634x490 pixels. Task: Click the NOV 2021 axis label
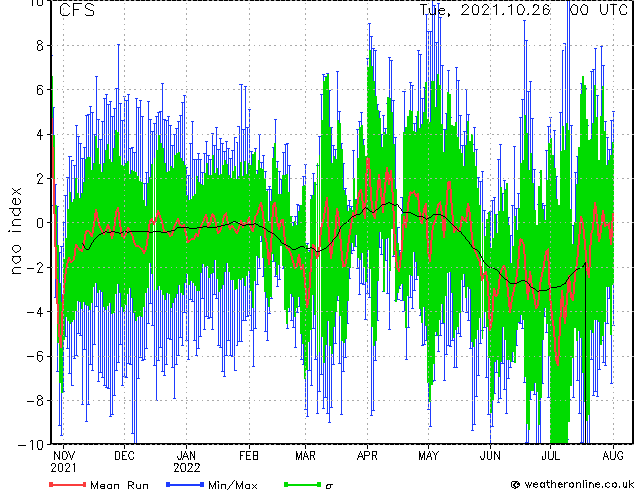coord(63,462)
